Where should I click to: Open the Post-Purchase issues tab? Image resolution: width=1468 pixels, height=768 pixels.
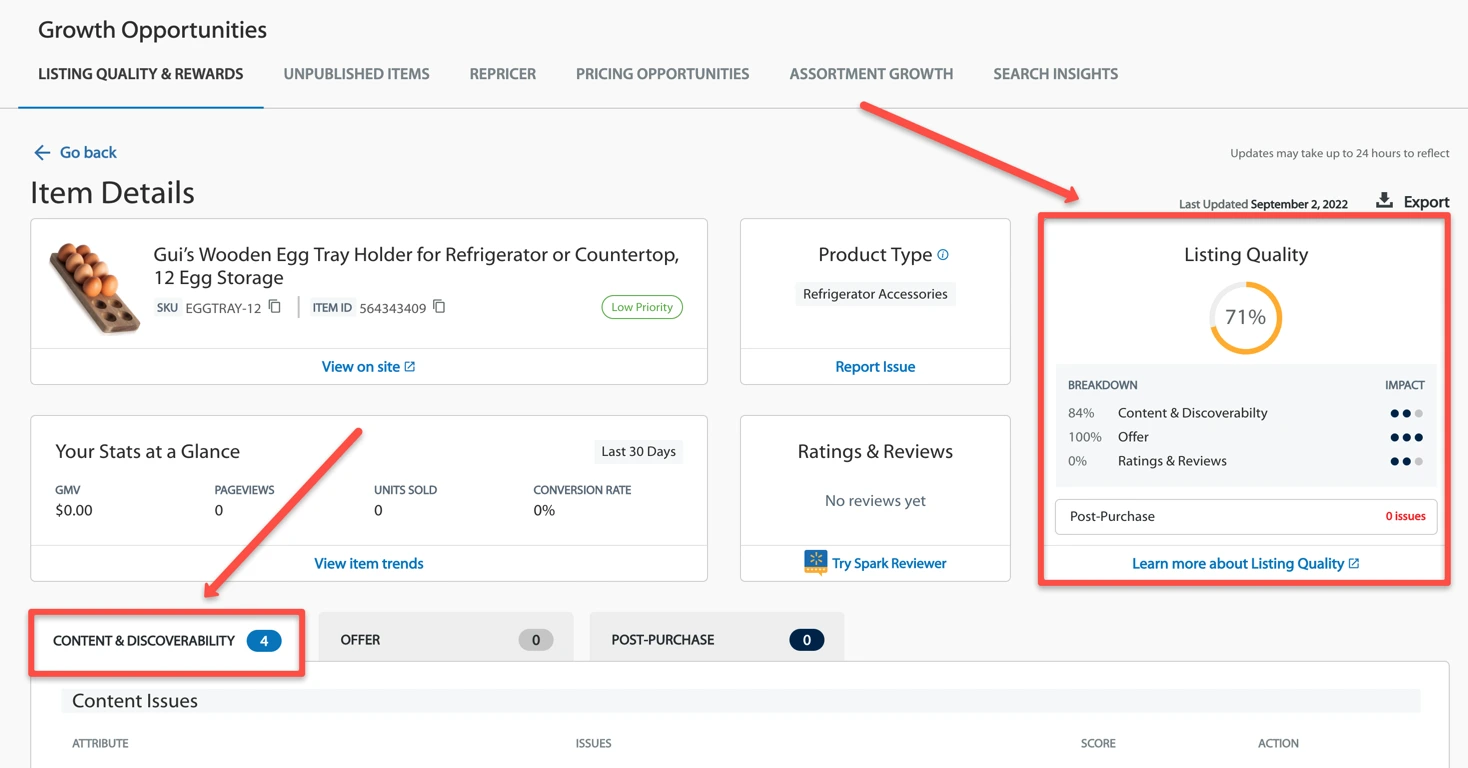[715, 639]
